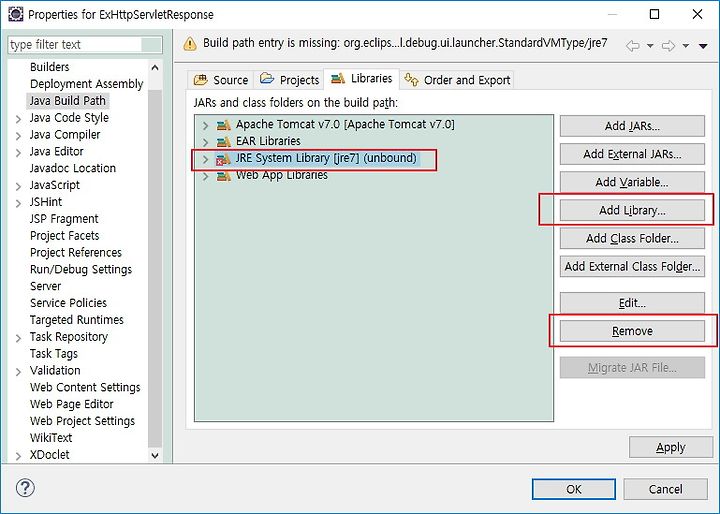This screenshot has width=720, height=514.
Task: Click the type filter text field
Action: [x=85, y=45]
